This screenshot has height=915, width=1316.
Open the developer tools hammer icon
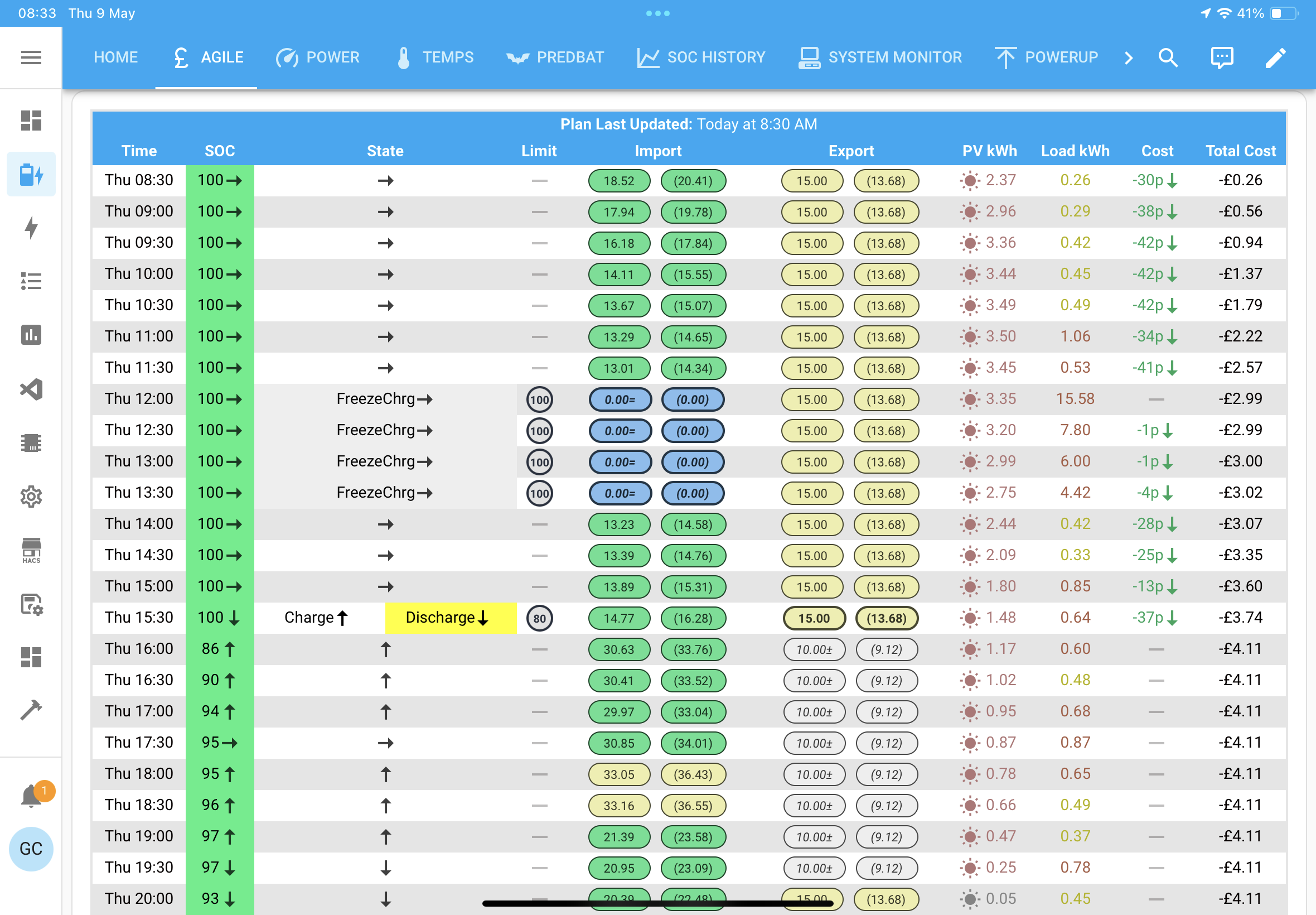pos(31,710)
